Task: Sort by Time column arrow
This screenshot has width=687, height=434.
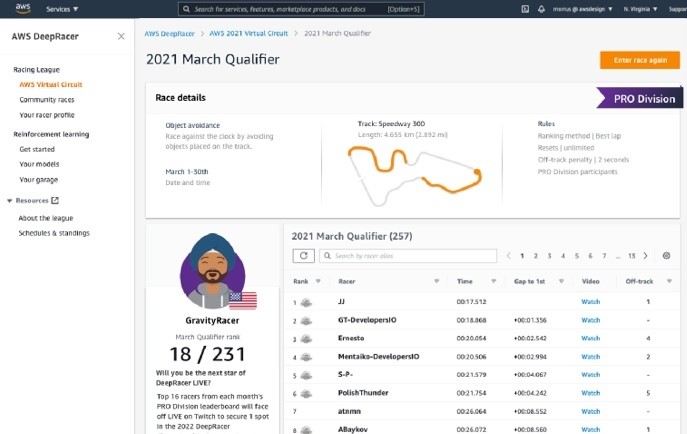Action: pyautogui.click(x=493, y=281)
